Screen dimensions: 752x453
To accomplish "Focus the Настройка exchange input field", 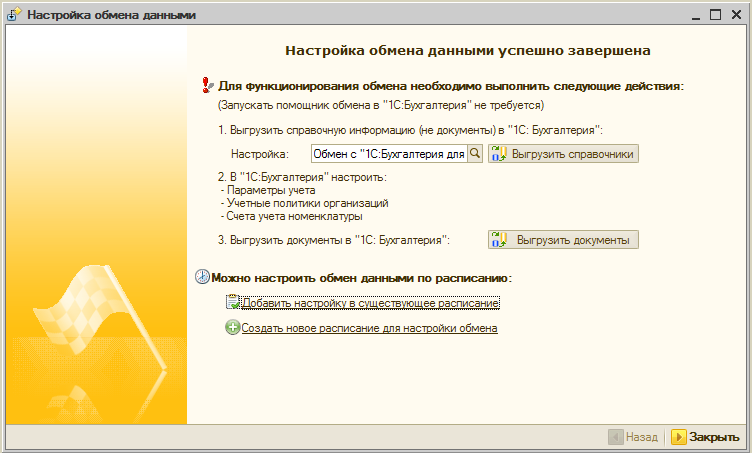I will 388,154.
